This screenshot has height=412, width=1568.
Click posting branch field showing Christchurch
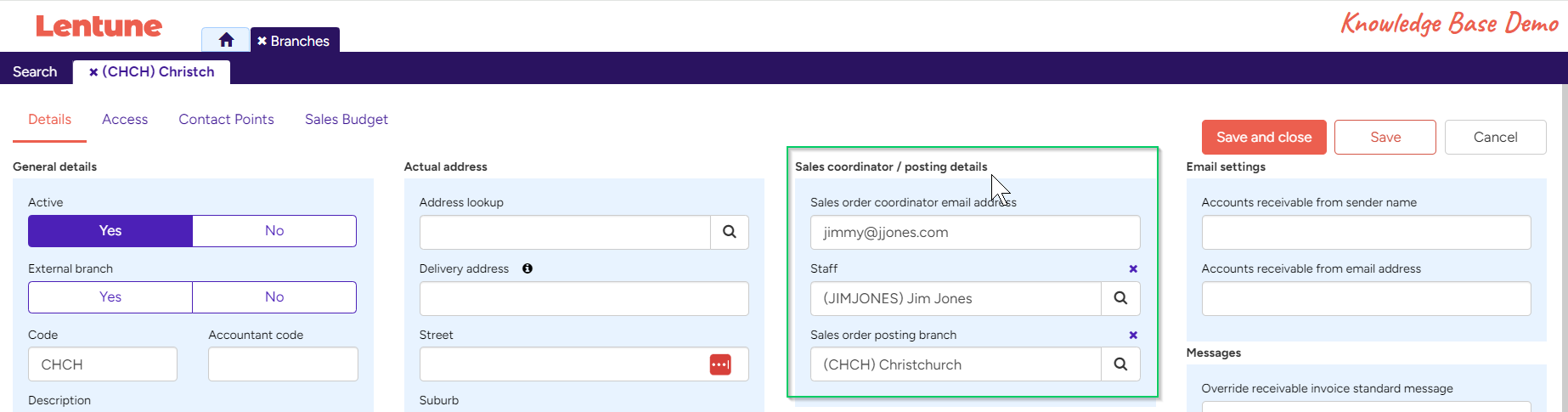pyautogui.click(x=956, y=364)
